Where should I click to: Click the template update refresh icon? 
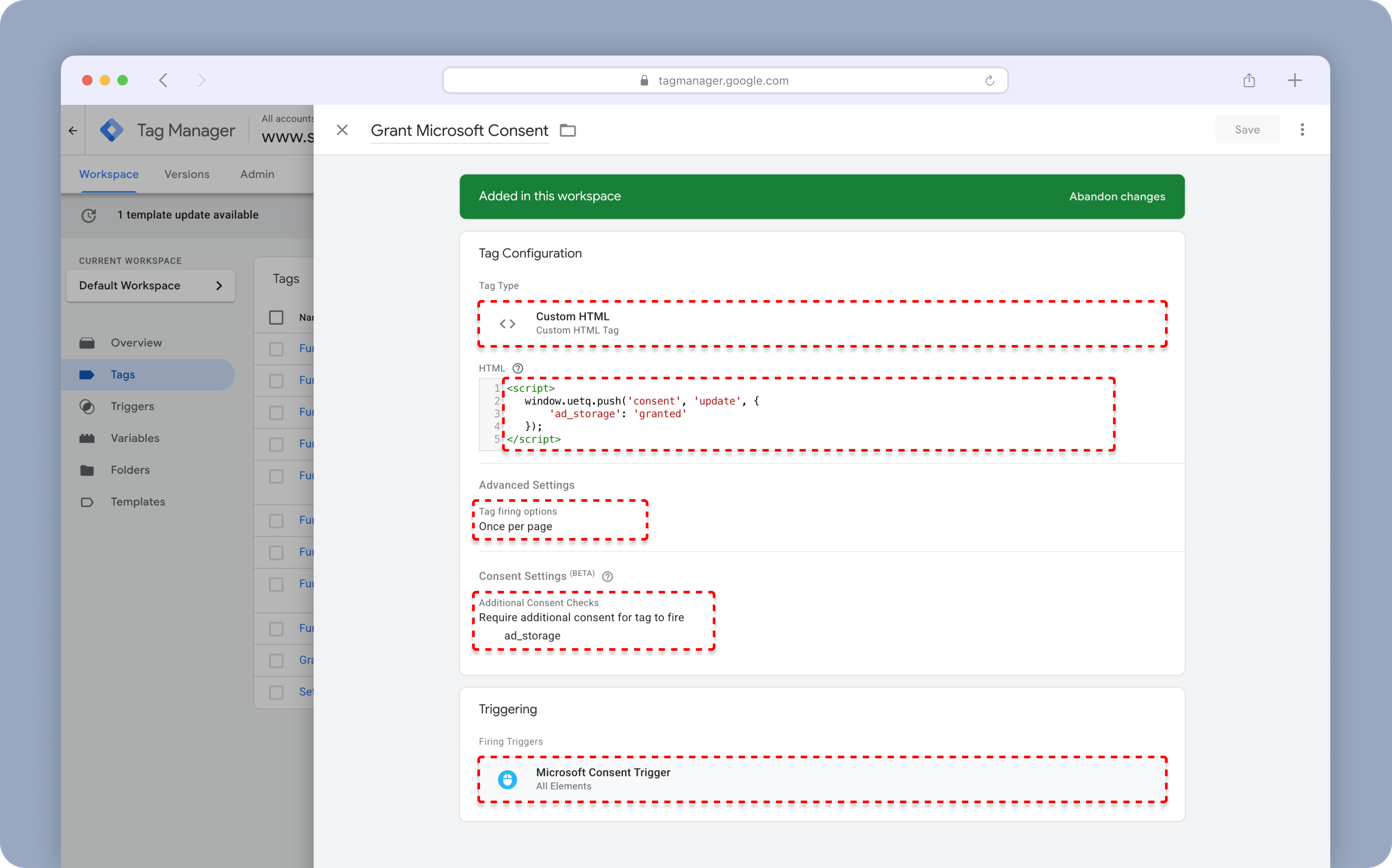coord(89,215)
